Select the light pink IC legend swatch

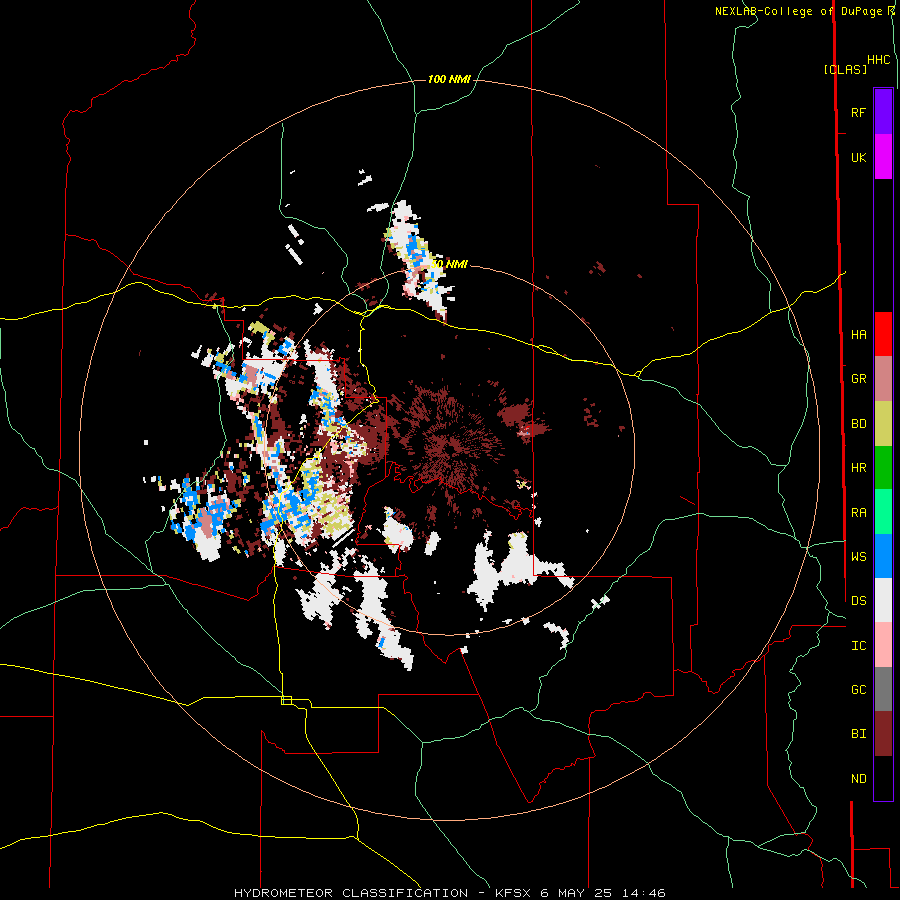pyautogui.click(x=883, y=645)
